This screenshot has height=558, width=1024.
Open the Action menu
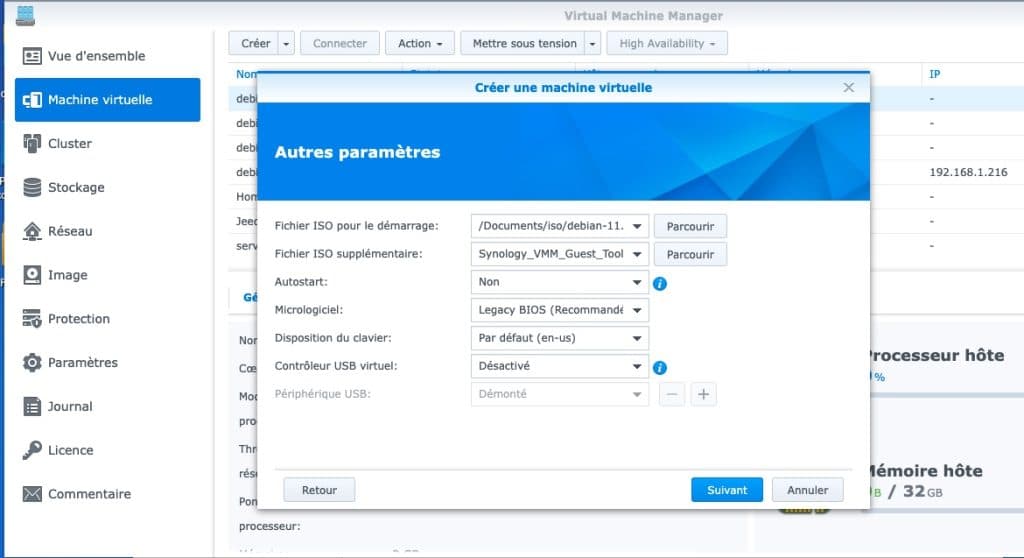click(x=419, y=44)
